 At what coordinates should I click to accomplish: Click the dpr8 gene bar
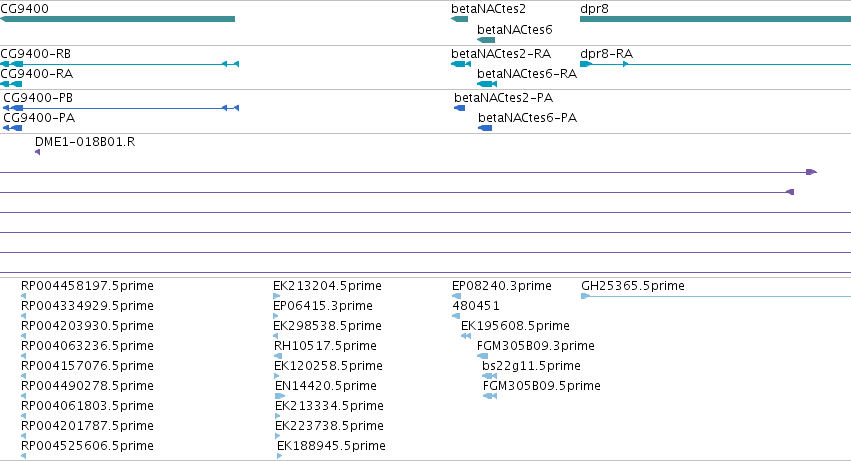[715, 19]
